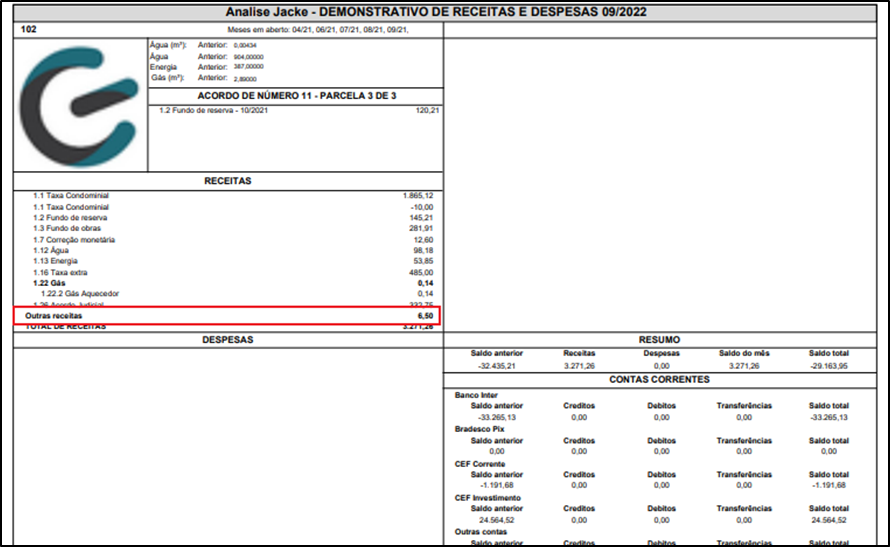The image size is (890, 547).
Task: Click the Resumo 'Saldo do mês' column label
Action: [x=744, y=354]
